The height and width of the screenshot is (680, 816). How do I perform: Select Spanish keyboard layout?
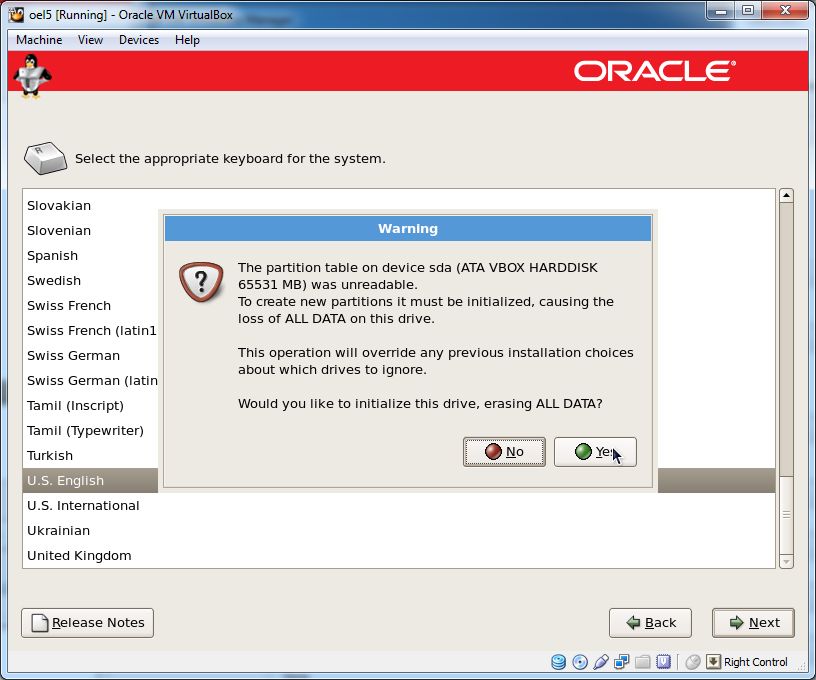pyautogui.click(x=91, y=255)
